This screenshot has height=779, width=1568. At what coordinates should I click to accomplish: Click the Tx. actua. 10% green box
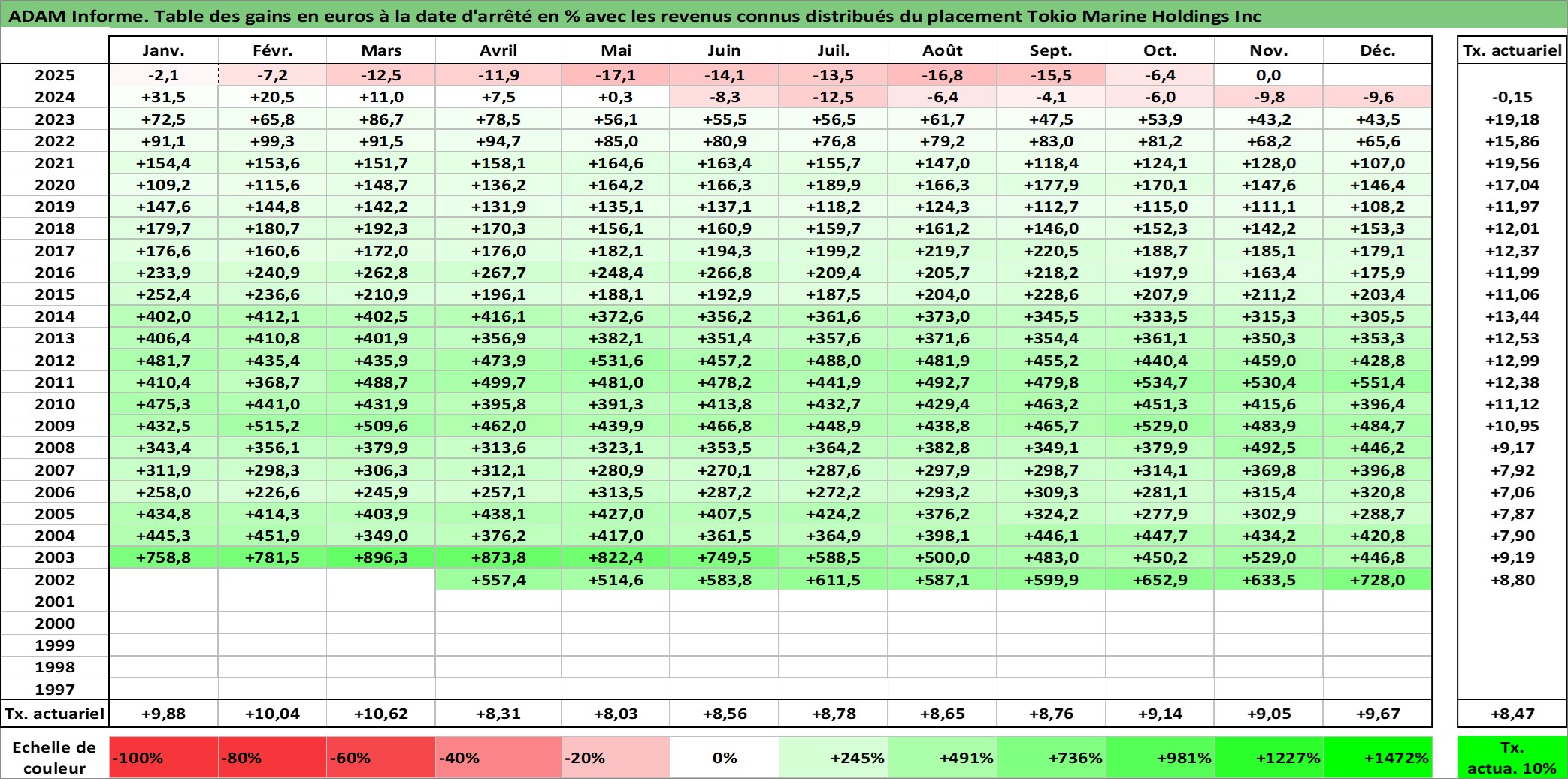click(x=1512, y=757)
